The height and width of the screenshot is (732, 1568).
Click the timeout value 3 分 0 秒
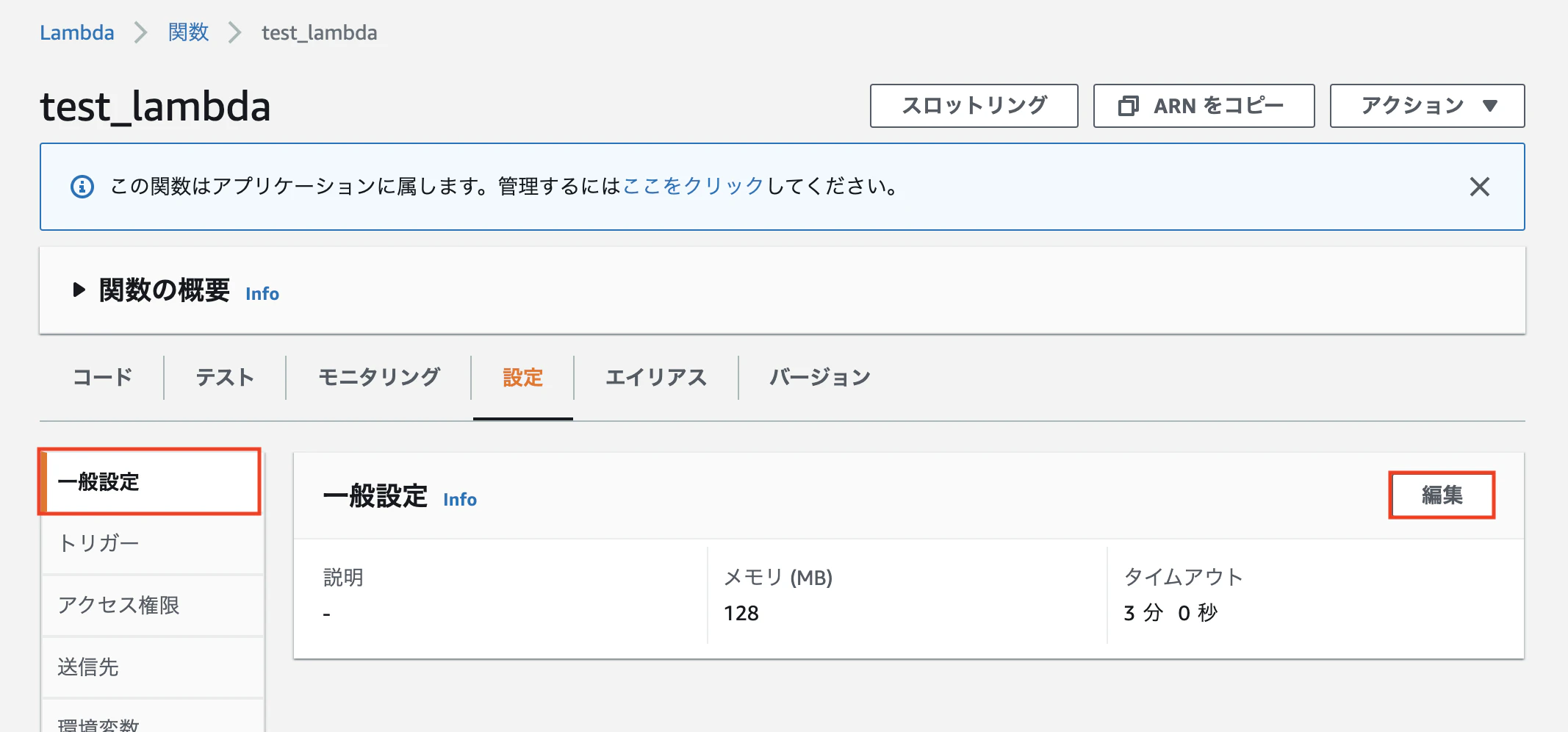pyautogui.click(x=1170, y=613)
